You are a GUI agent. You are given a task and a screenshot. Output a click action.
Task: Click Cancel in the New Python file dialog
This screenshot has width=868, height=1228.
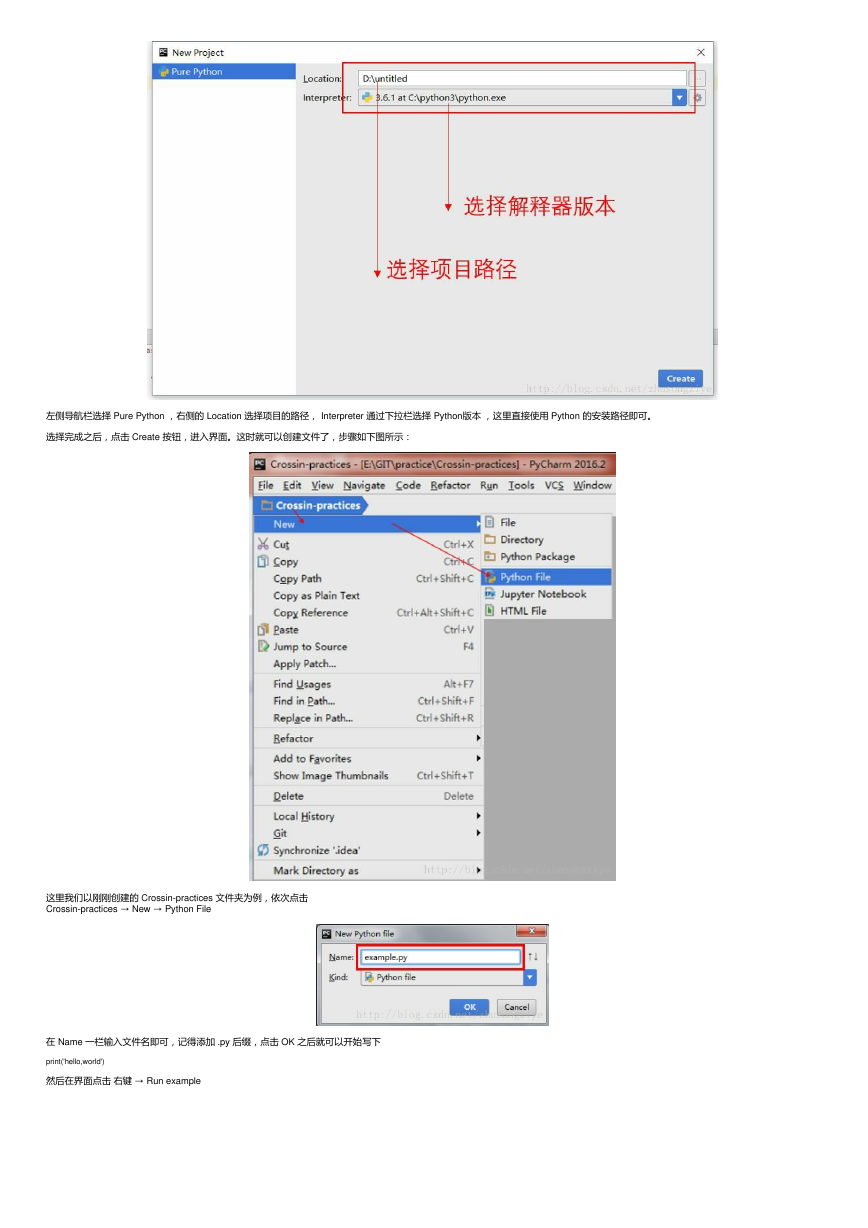516,1006
